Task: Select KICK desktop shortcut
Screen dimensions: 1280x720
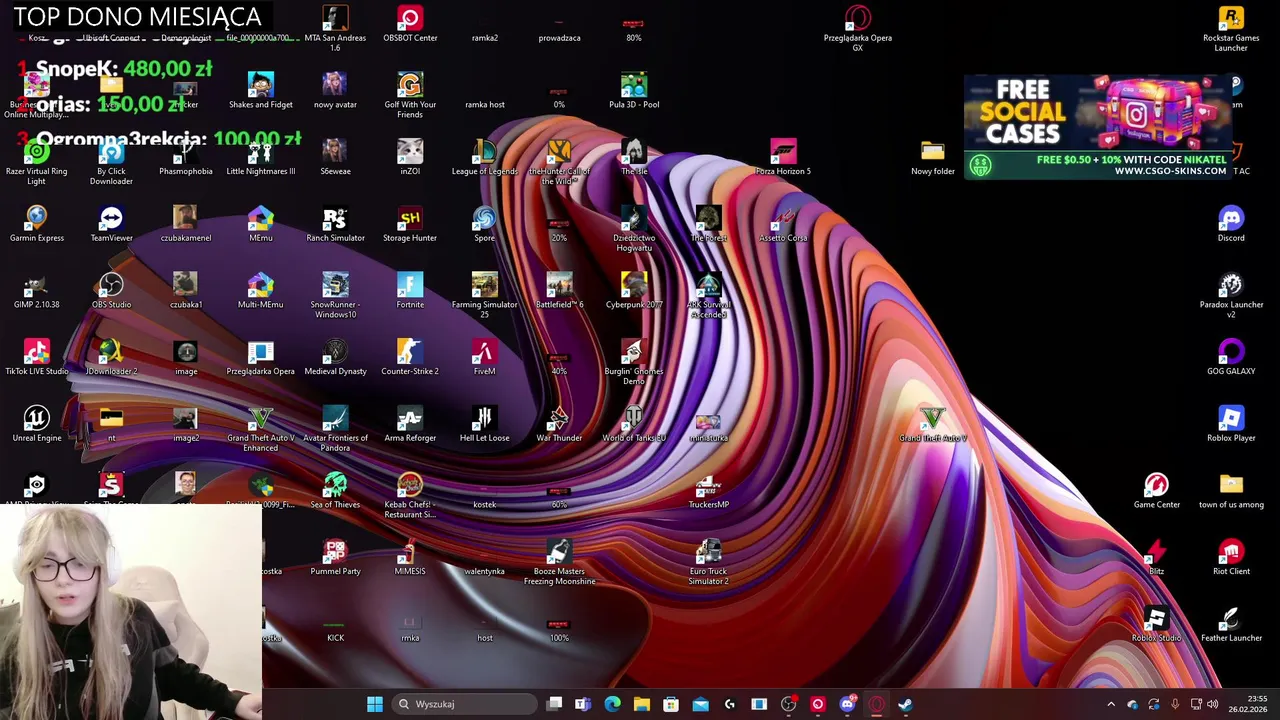Action: pos(335,625)
